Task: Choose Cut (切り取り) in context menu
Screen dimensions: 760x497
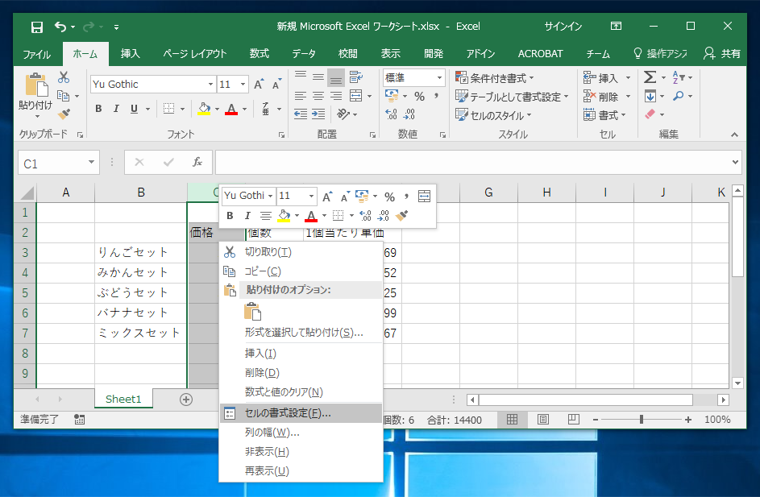Action: 301,252
